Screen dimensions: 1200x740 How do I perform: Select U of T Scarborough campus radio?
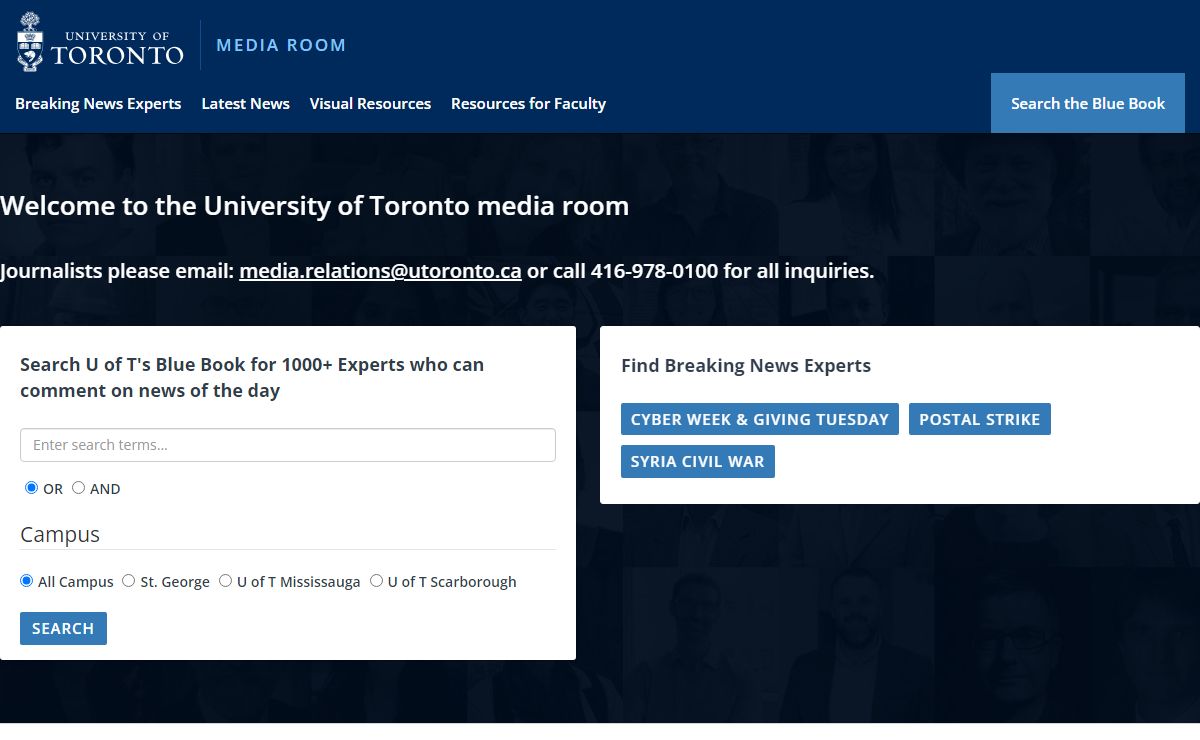[x=376, y=581]
